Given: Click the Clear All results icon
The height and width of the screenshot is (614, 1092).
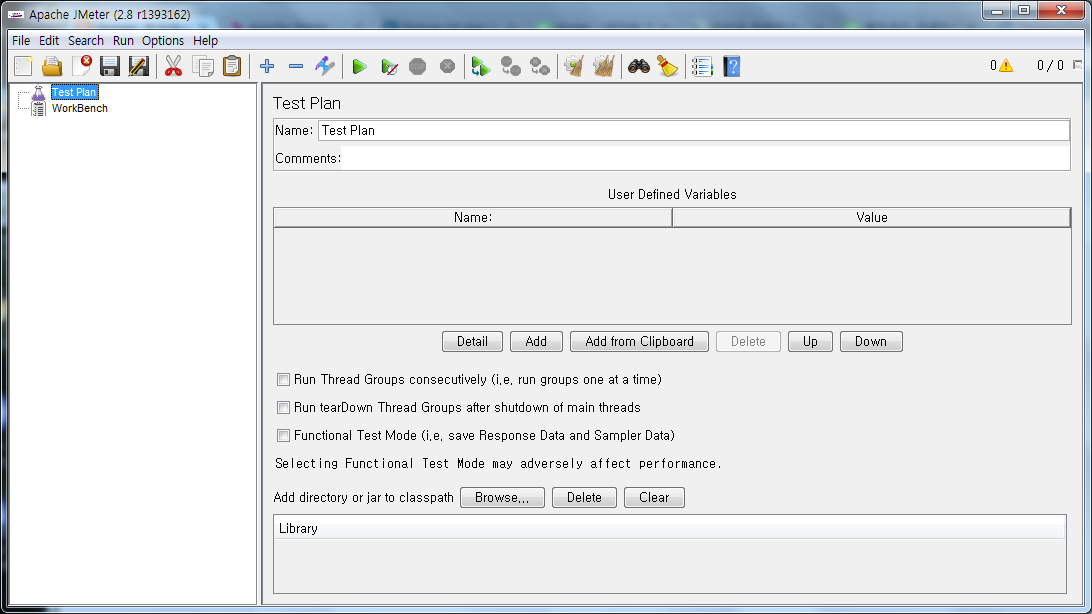Looking at the screenshot, I should point(604,66).
